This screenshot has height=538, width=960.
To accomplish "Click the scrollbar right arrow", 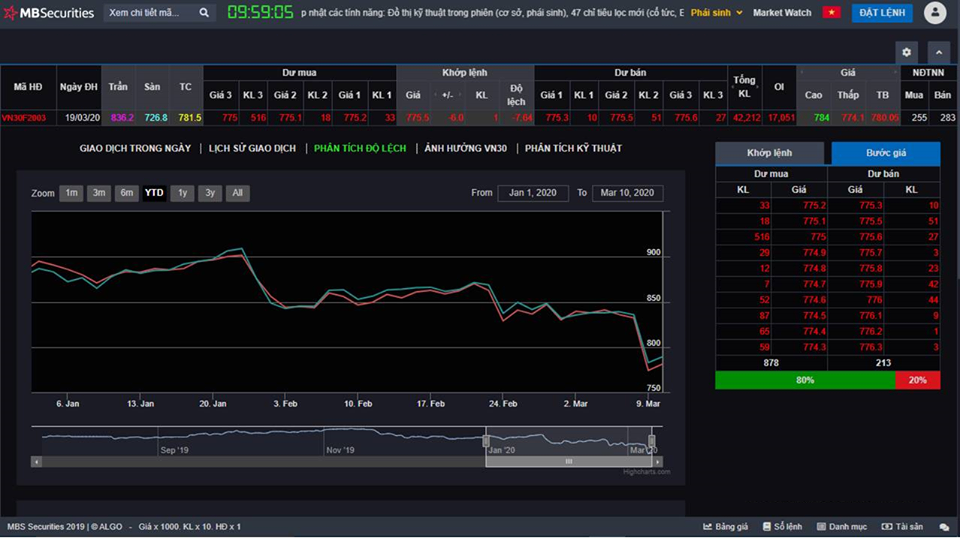I will (658, 461).
